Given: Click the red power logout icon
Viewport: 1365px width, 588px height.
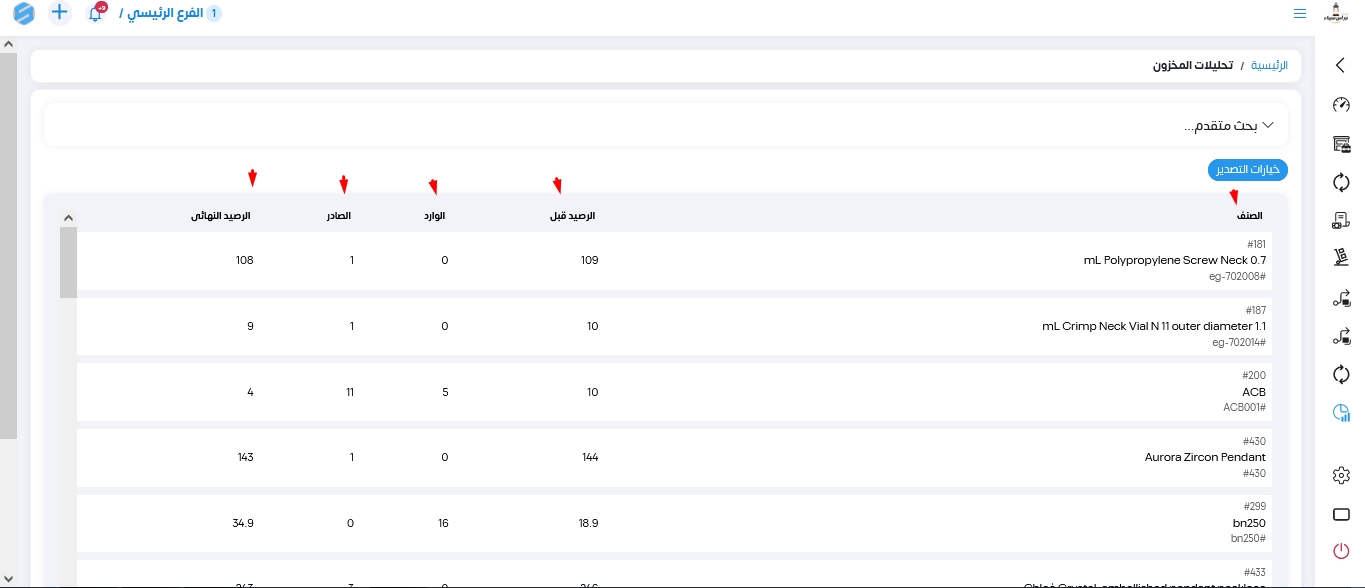Looking at the screenshot, I should [1341, 550].
